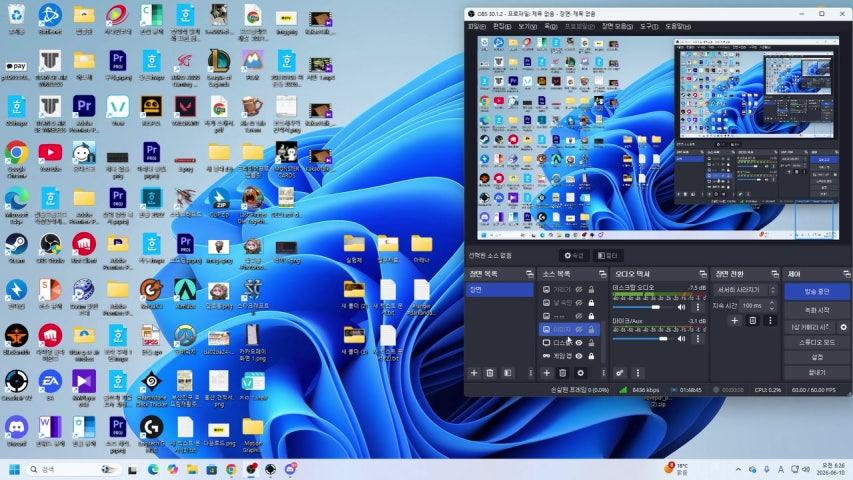
Task: Open the Microsoft Edge desktop shortcut
Action: click(16, 200)
